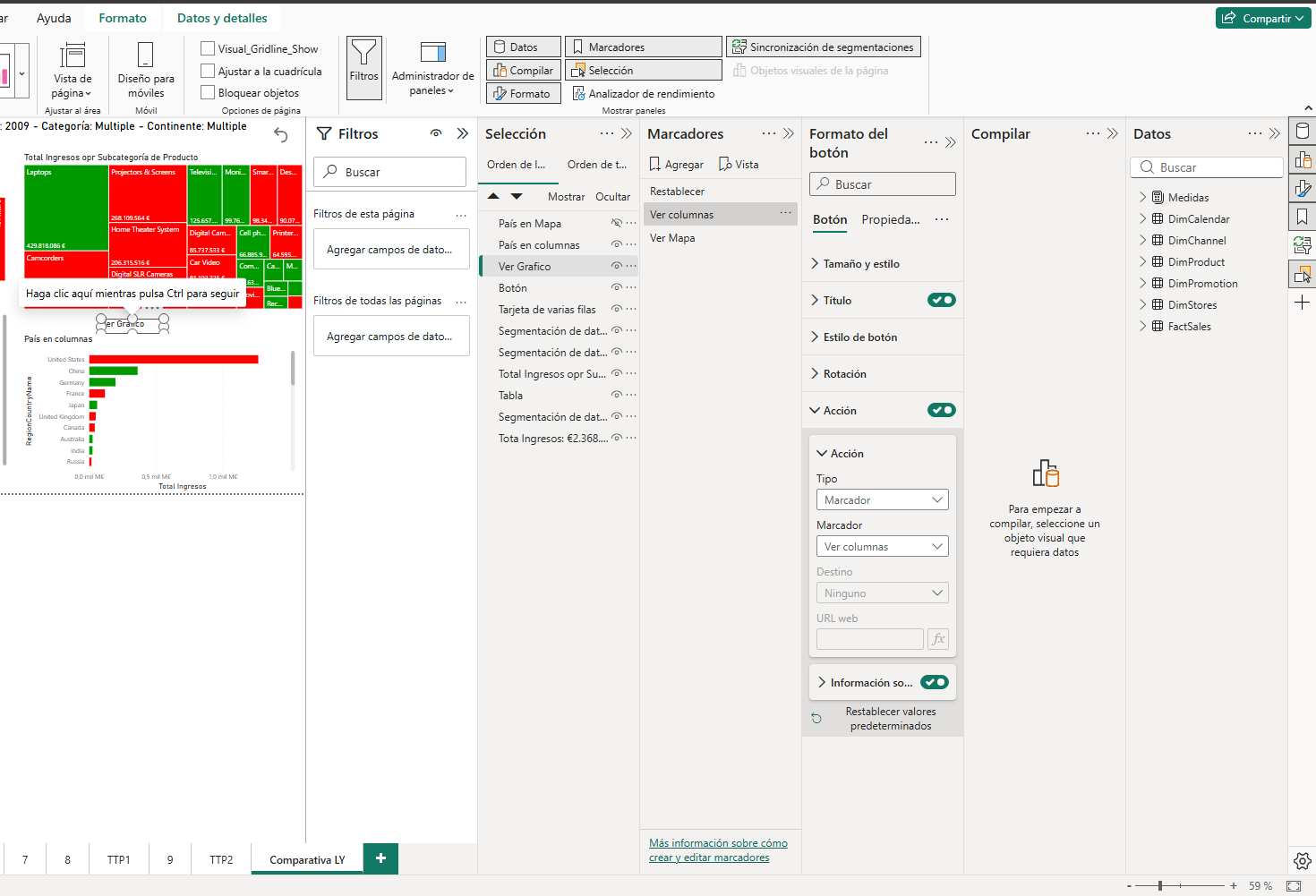Open the settings gear in right sidebar
The width and height of the screenshot is (1316, 896).
point(1302,860)
